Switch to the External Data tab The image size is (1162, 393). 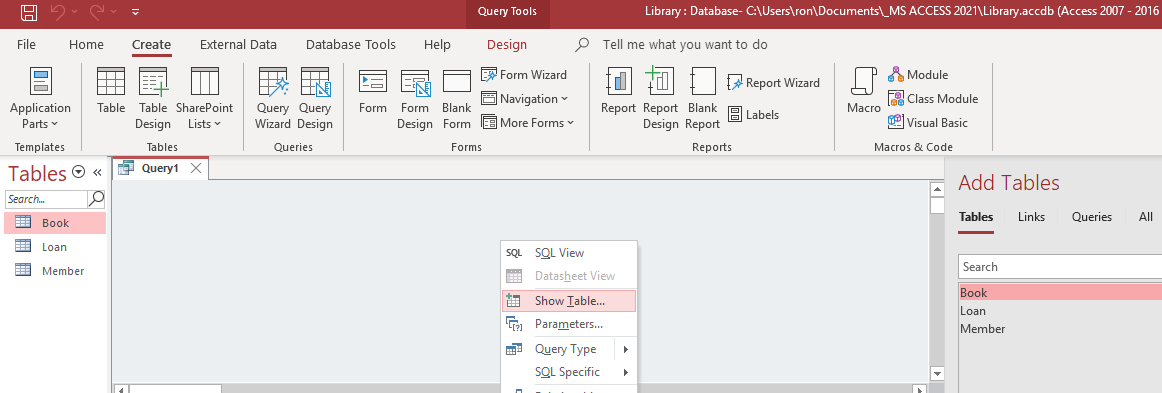(238, 44)
